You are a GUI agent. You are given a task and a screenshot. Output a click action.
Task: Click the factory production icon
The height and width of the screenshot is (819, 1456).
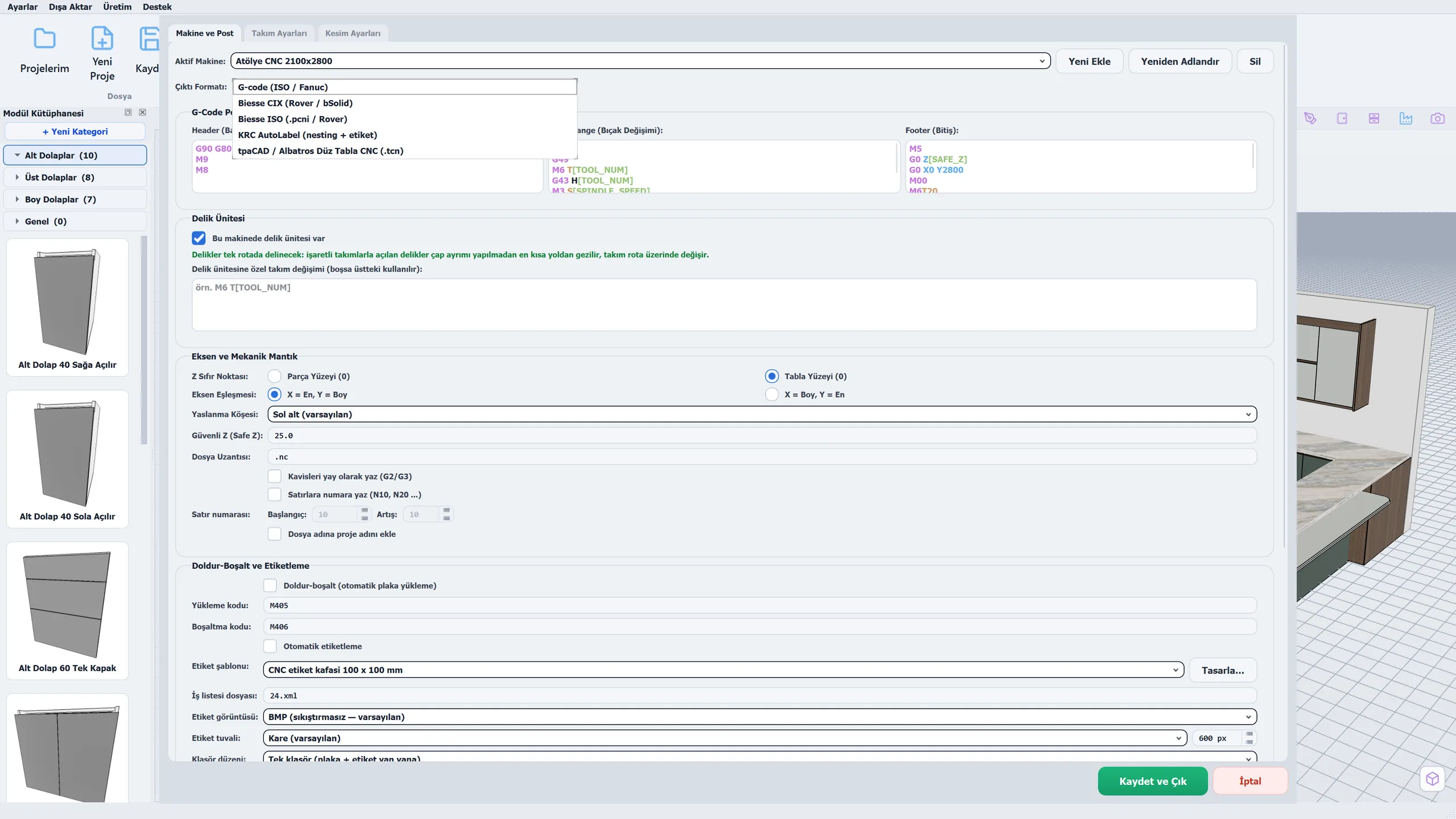click(1406, 118)
